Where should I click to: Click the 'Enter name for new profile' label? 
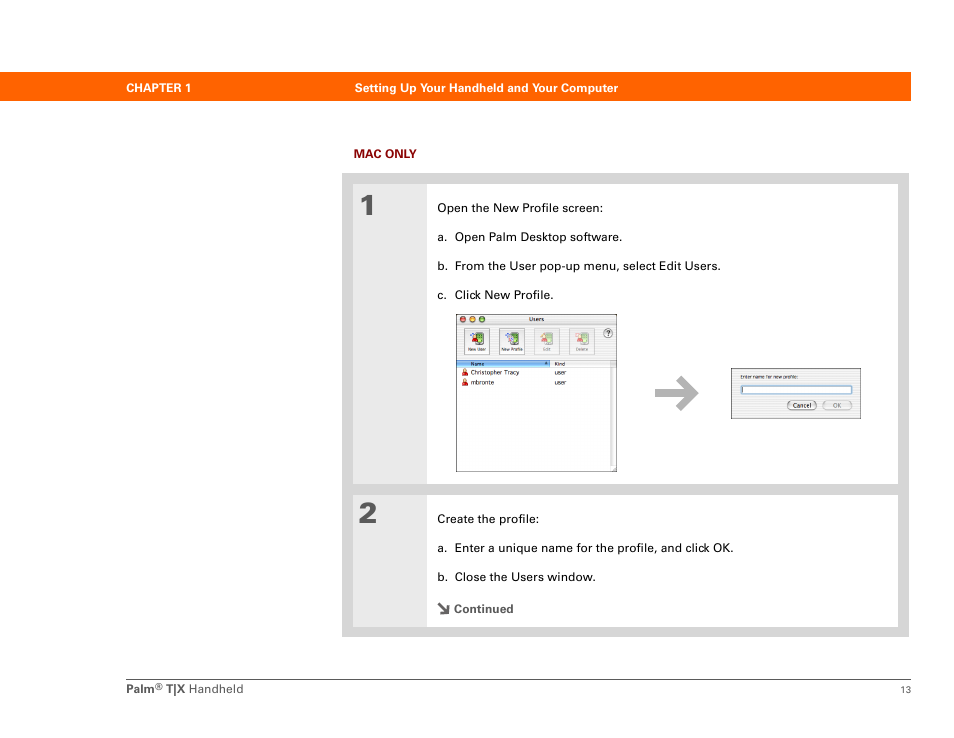769,377
